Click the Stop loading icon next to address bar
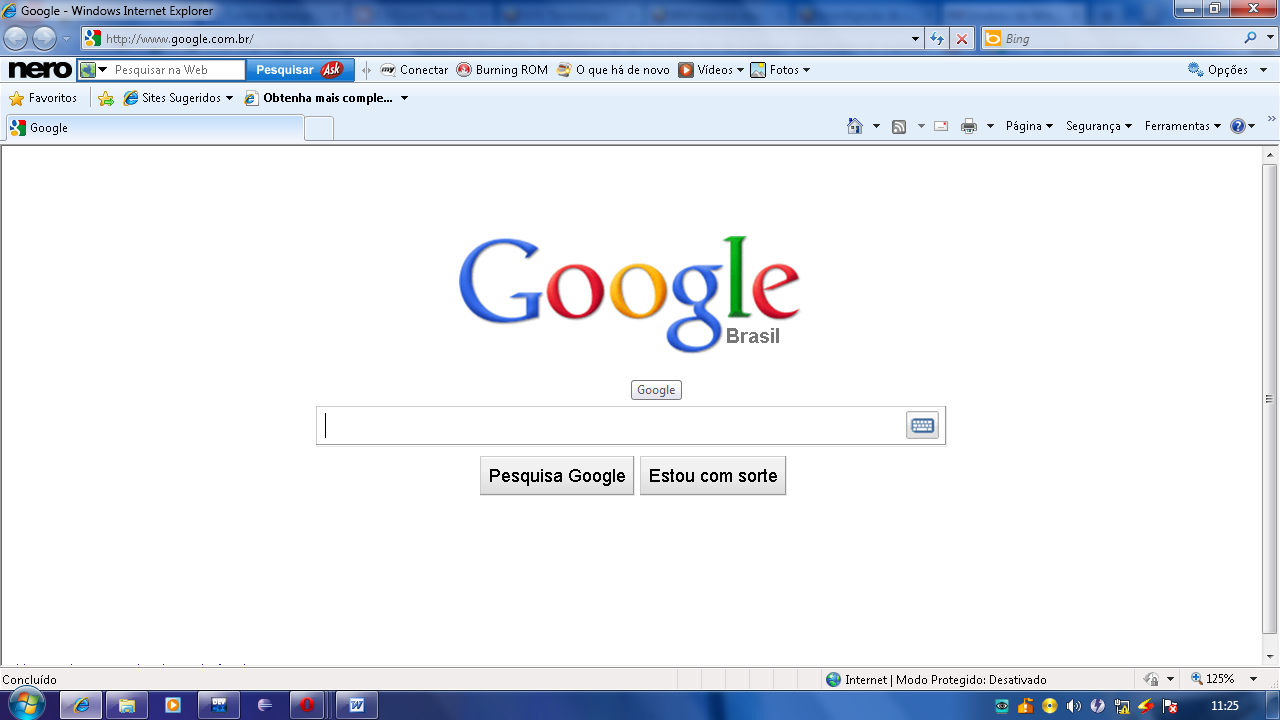The image size is (1280, 720). pos(961,38)
